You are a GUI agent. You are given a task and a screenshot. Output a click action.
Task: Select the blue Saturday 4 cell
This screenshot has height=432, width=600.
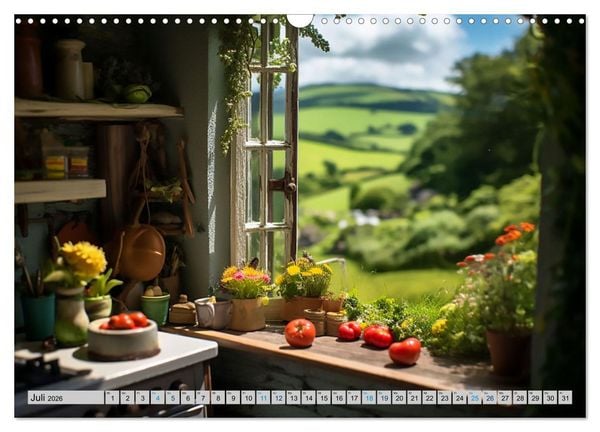click(158, 397)
